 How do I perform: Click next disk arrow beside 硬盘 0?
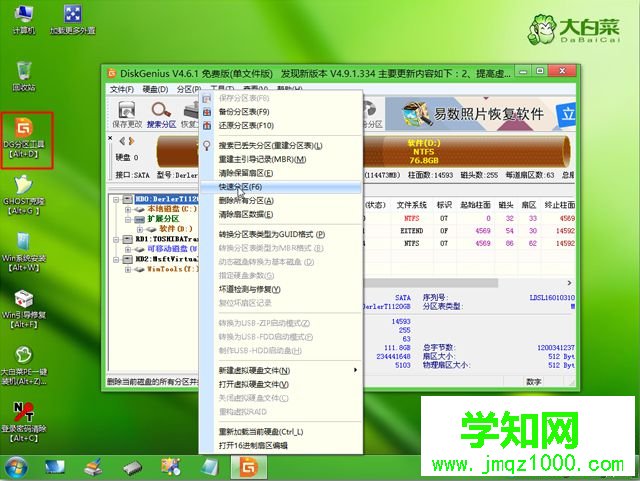tap(131, 141)
